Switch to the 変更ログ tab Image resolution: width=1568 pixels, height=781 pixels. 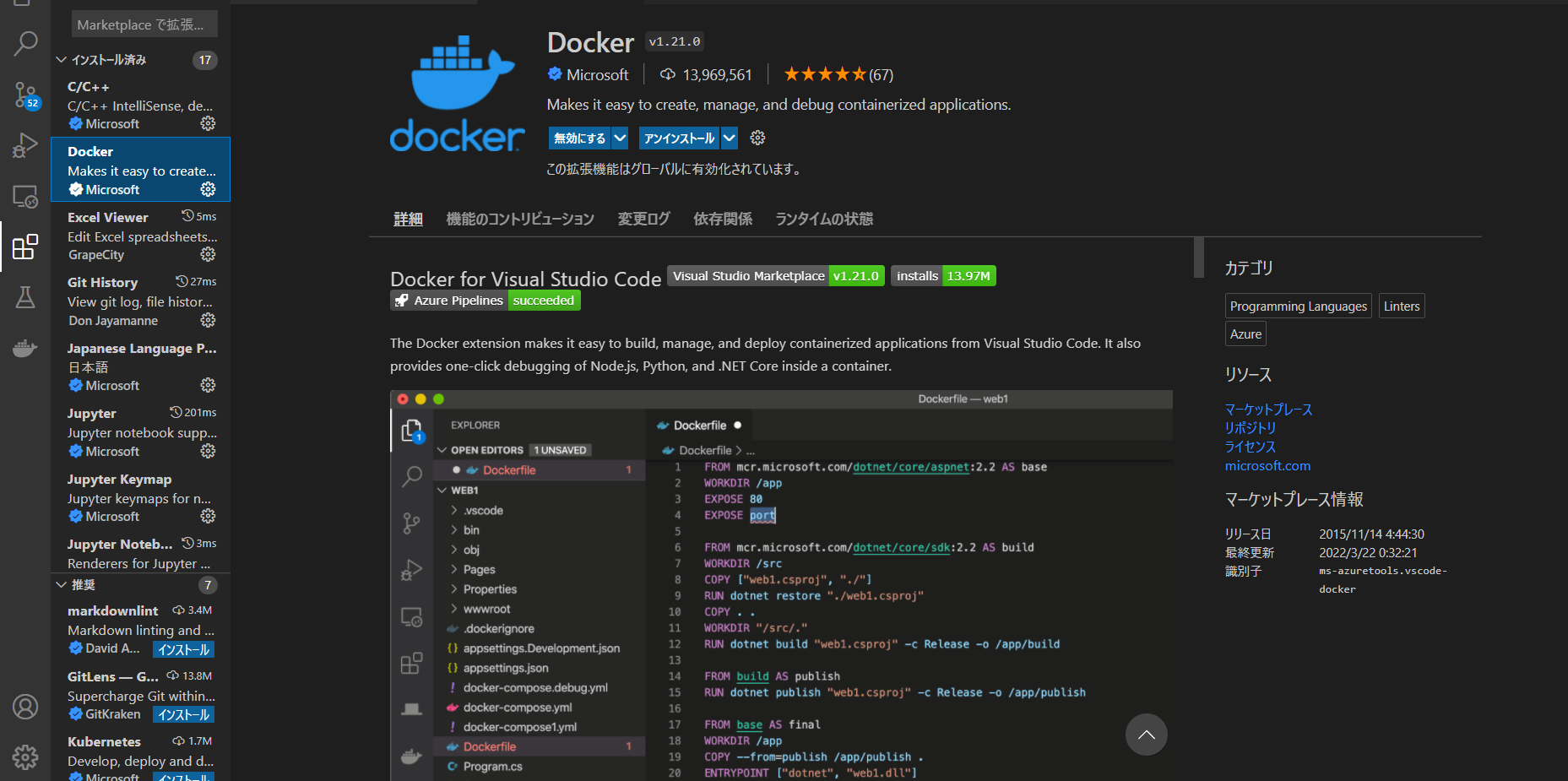[643, 219]
